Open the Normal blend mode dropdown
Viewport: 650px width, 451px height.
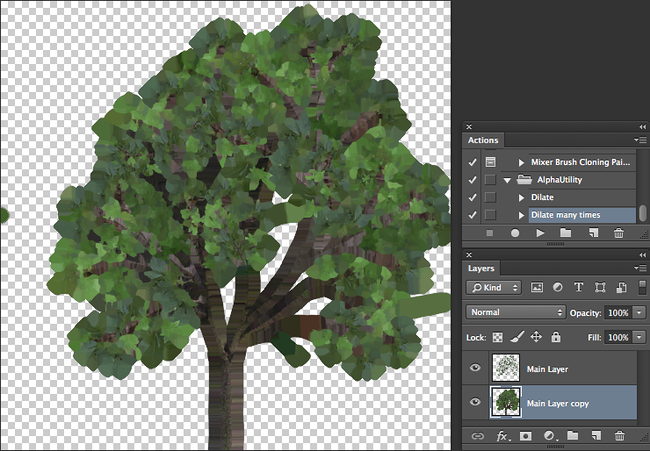click(x=516, y=312)
